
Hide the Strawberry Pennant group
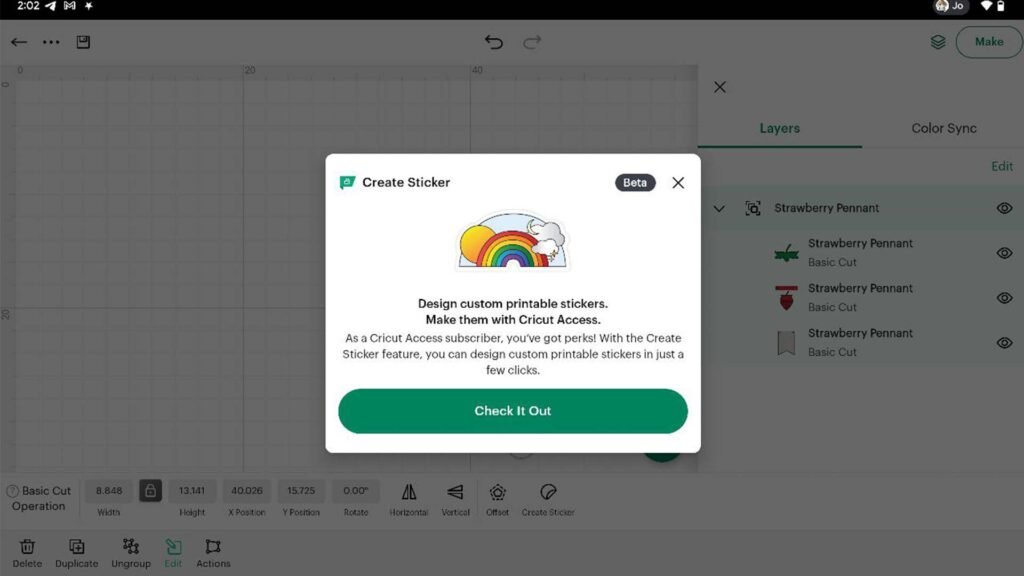click(x=1004, y=208)
